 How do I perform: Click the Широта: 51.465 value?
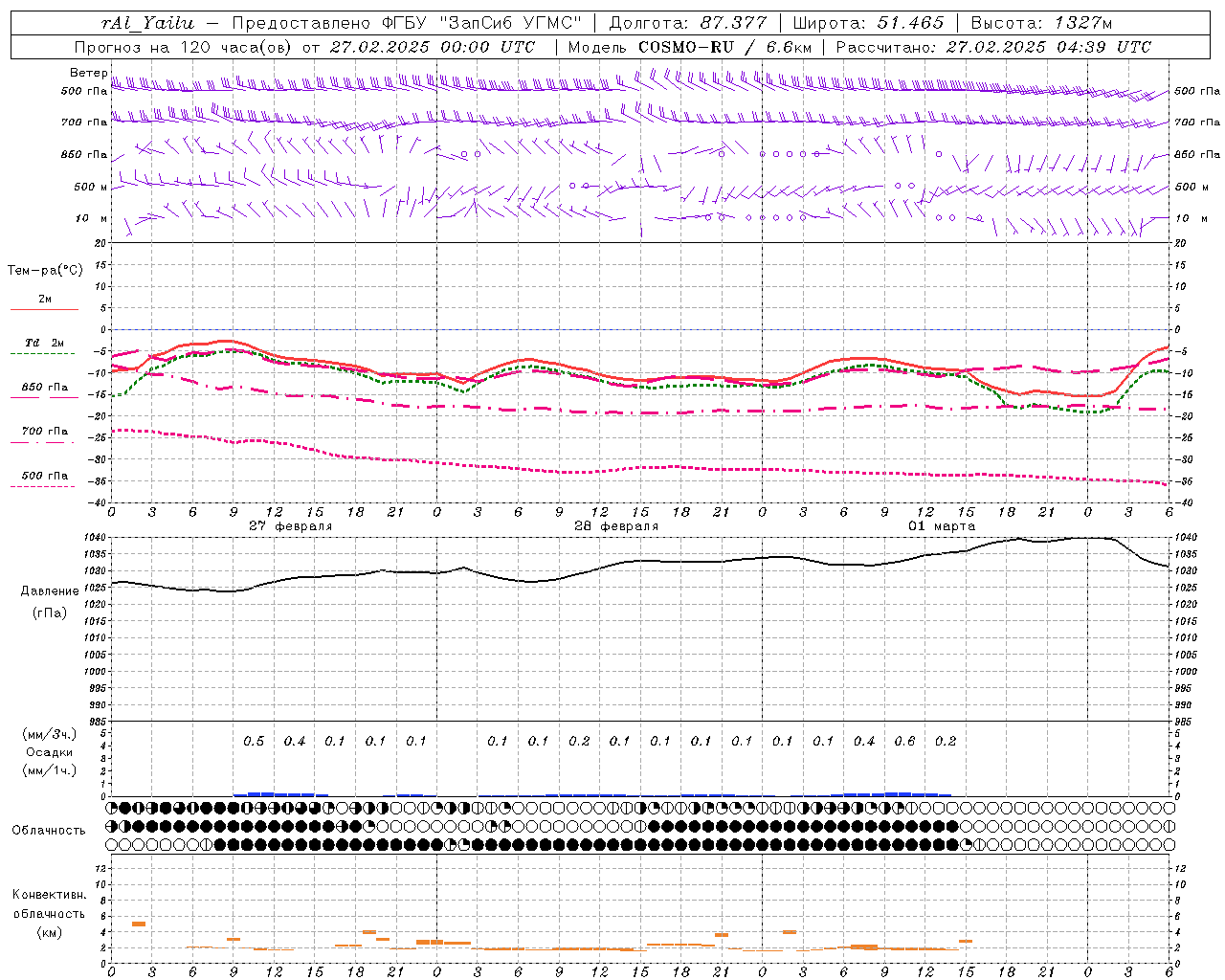(868, 23)
